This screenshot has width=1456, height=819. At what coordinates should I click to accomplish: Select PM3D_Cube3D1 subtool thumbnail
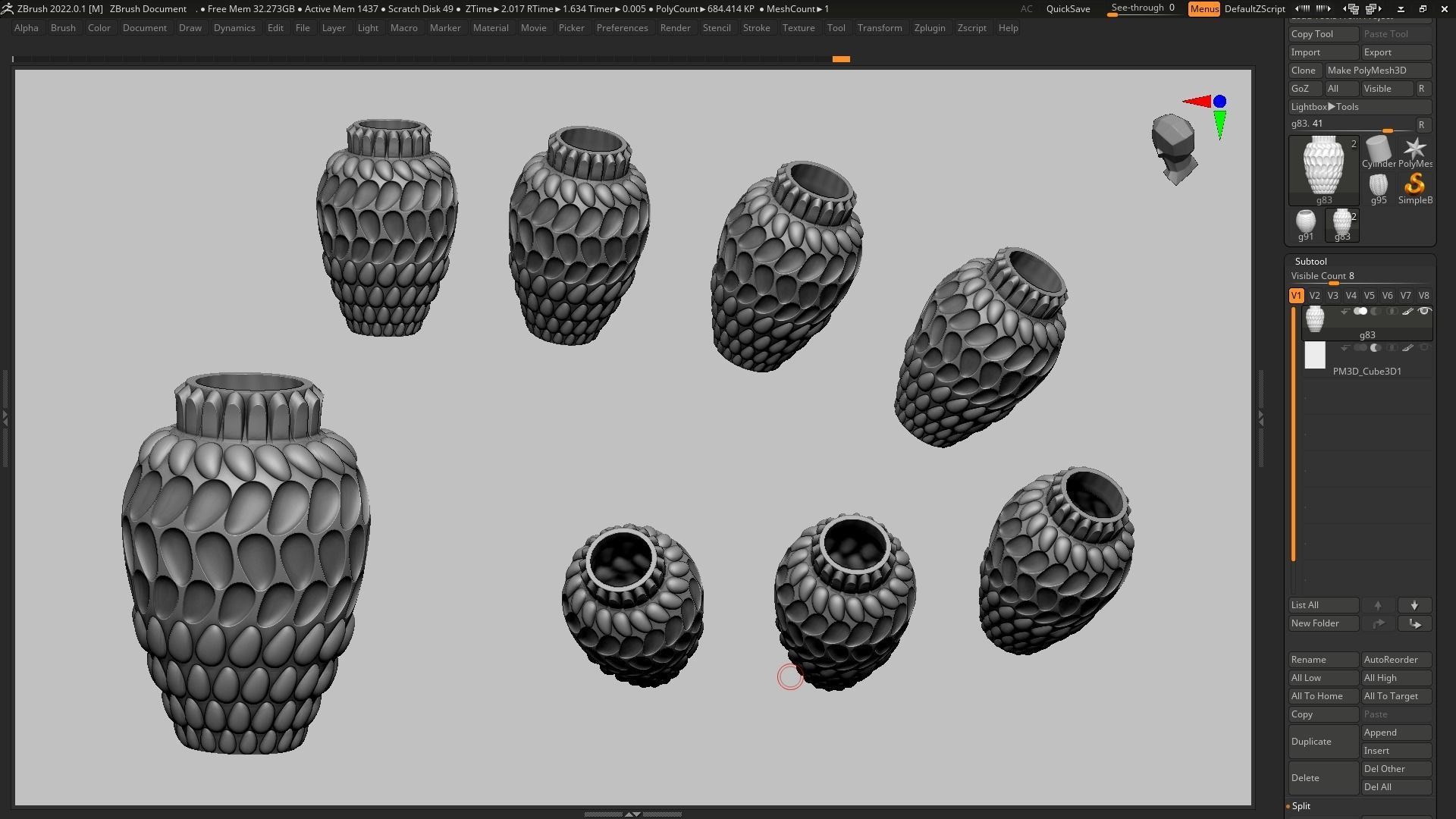[x=1314, y=356]
